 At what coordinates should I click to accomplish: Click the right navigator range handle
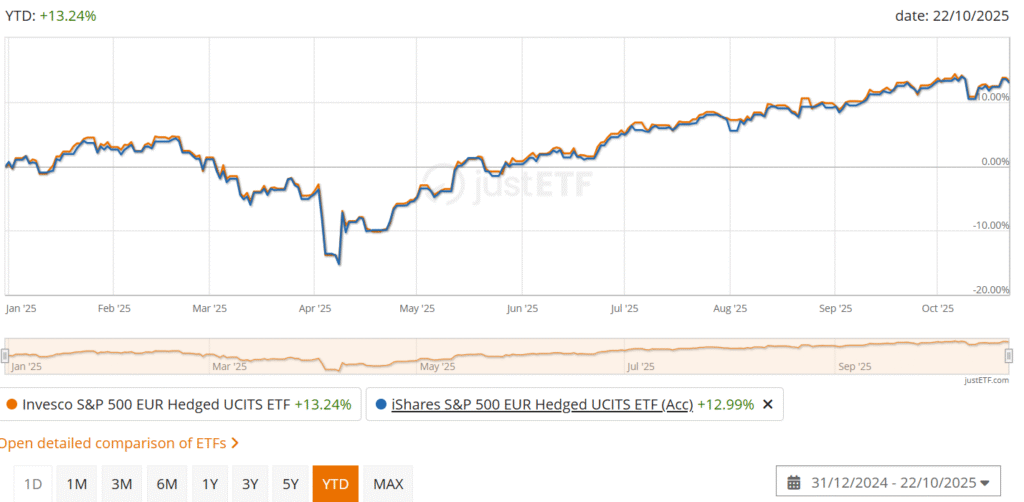pos(1009,356)
